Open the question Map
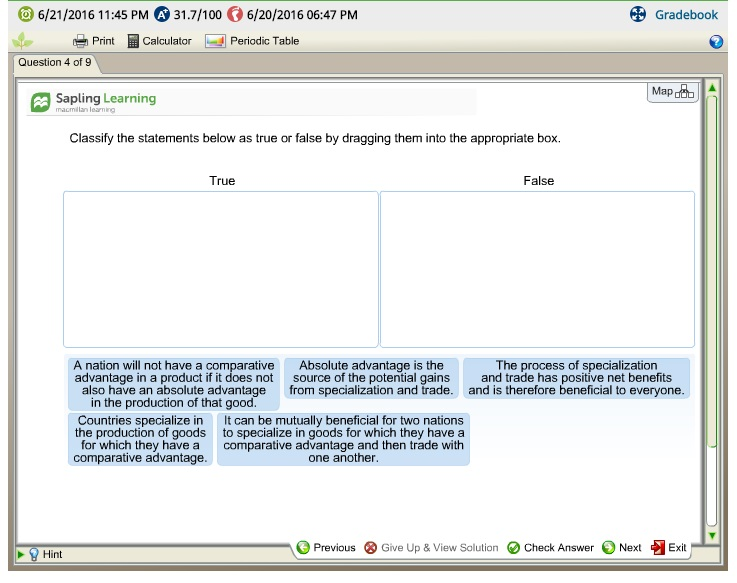The width and height of the screenshot is (737, 583). click(673, 91)
